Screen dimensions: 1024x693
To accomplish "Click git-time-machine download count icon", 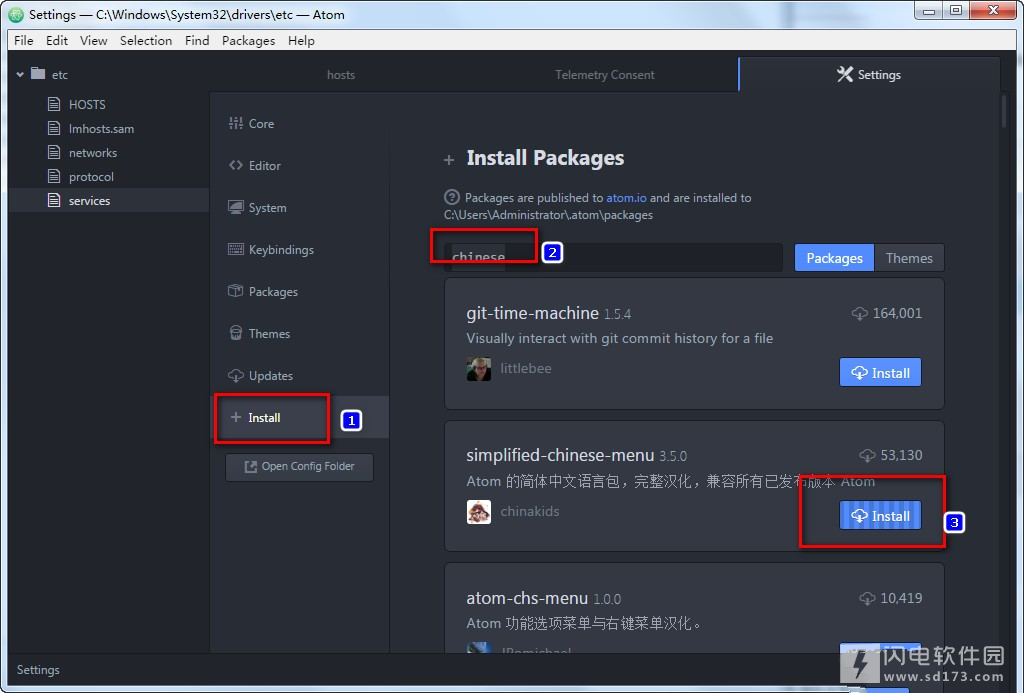I will (x=859, y=314).
